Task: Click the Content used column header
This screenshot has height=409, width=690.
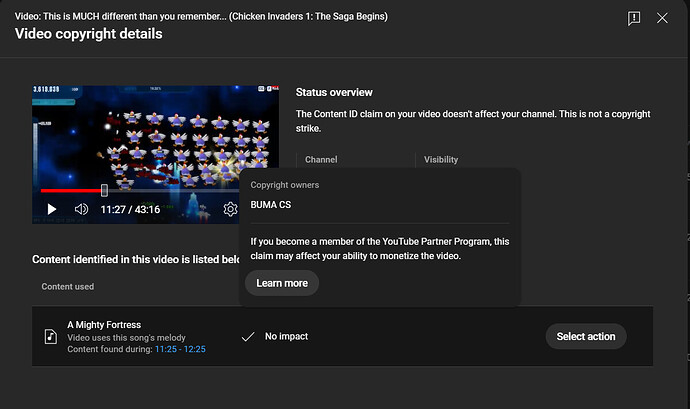Action: [68, 287]
